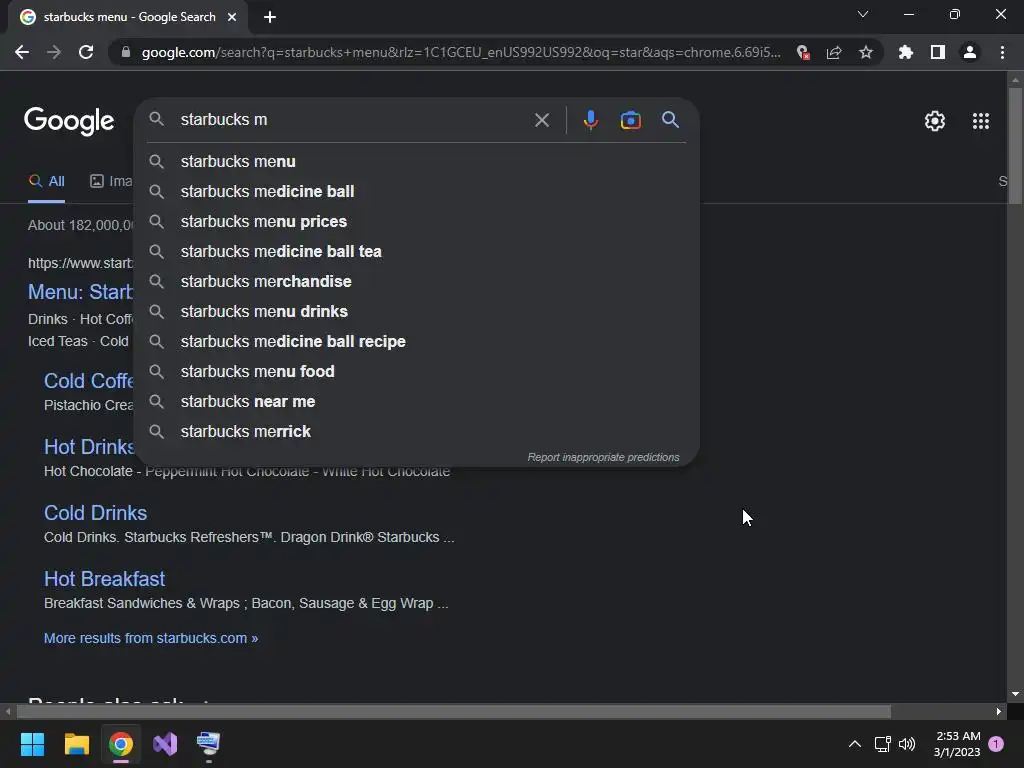The height and width of the screenshot is (768, 1024).
Task: Close the starbucks menu tab
Action: tap(232, 17)
